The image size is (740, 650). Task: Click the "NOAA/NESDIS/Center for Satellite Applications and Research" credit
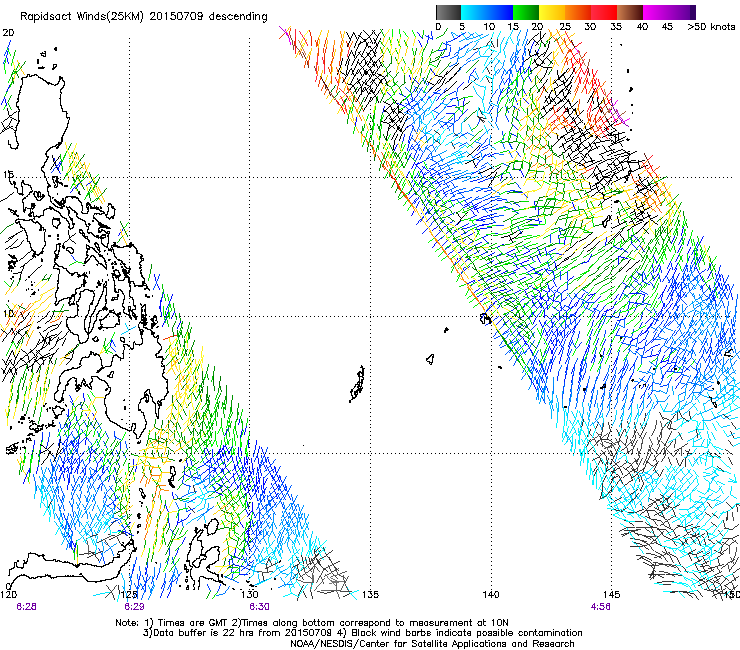pos(432,644)
